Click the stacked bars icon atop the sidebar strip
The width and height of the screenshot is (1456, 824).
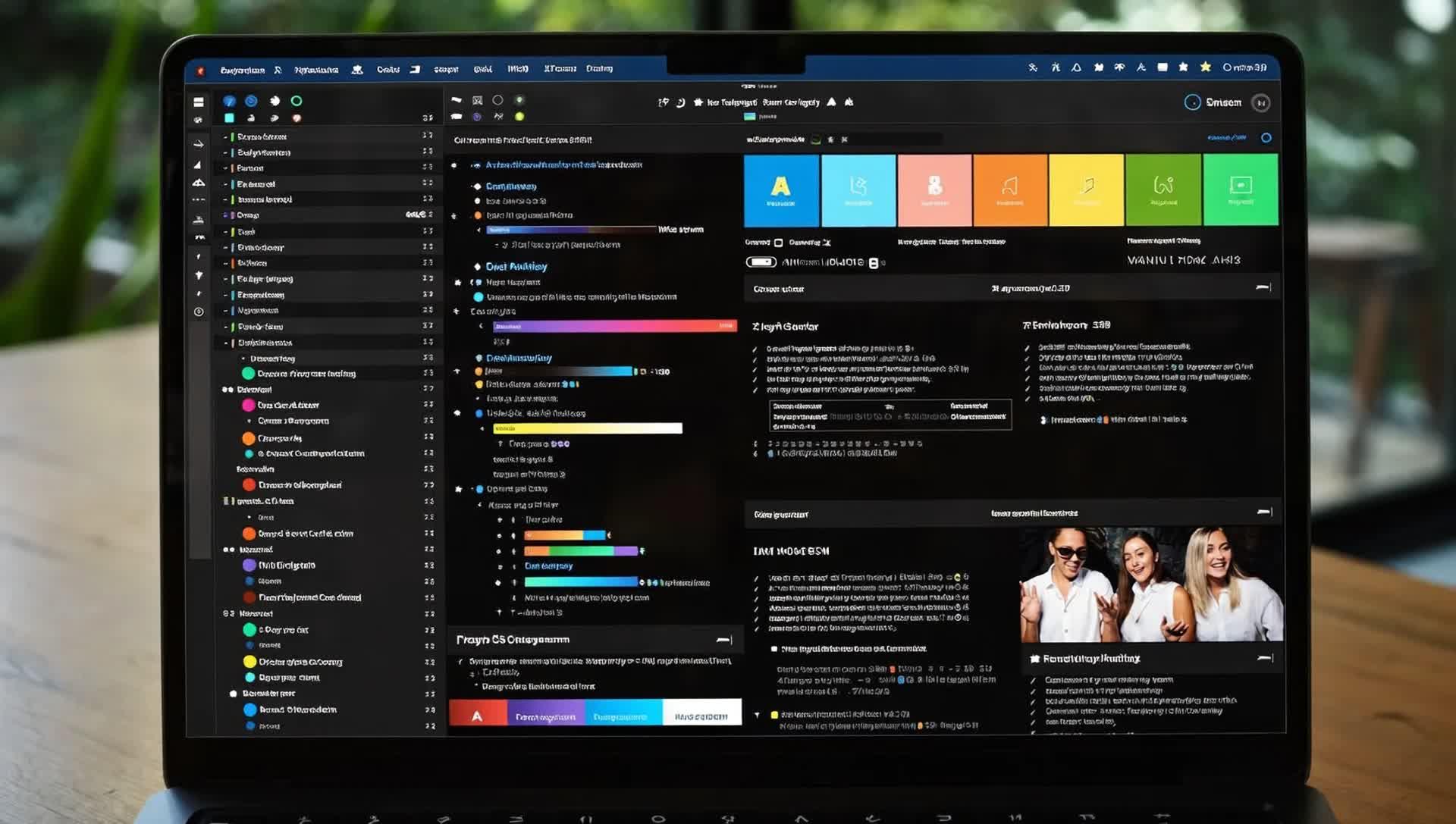point(199,102)
